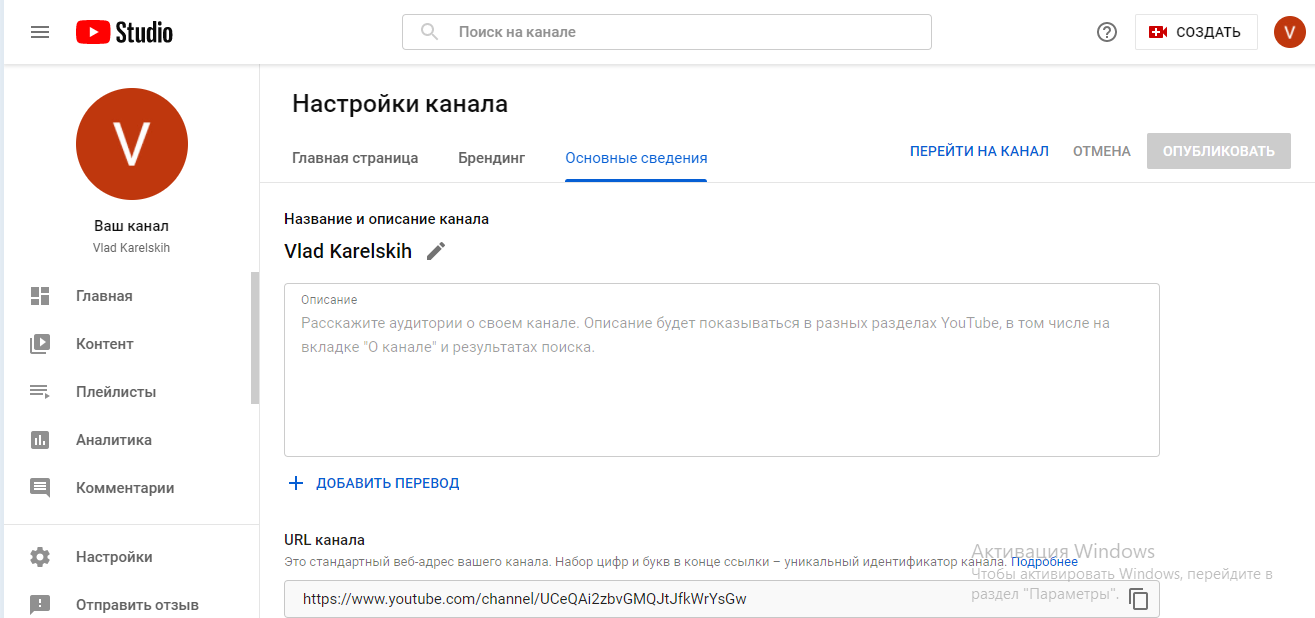The height and width of the screenshot is (618, 1315).
Task: Open the help question mark icon
Action: tap(1106, 32)
